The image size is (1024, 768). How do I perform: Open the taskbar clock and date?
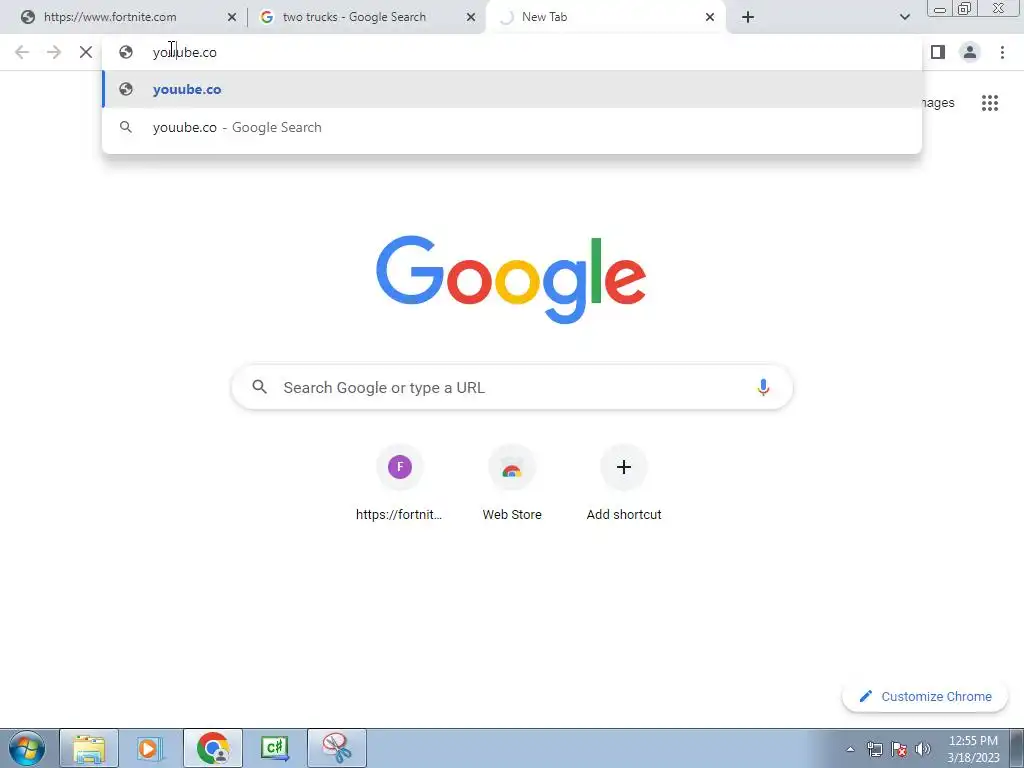point(973,749)
